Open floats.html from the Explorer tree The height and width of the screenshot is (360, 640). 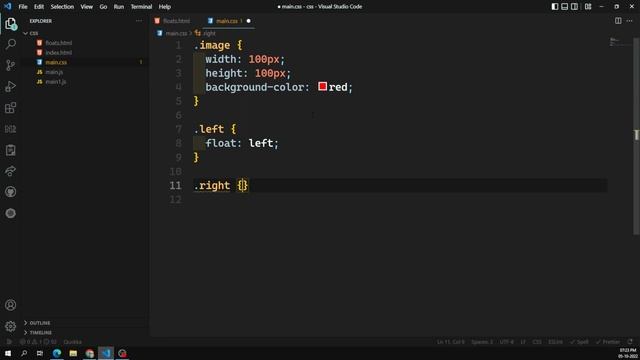point(58,43)
